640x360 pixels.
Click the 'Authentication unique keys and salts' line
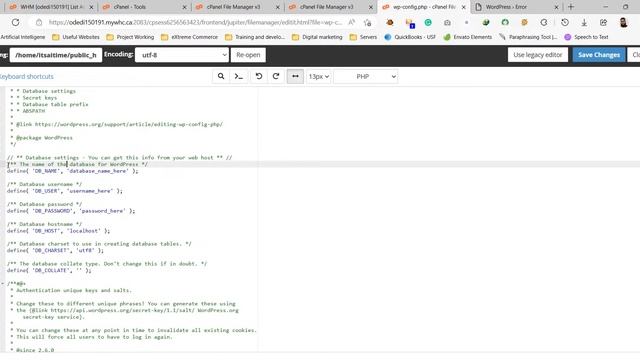click(71, 291)
